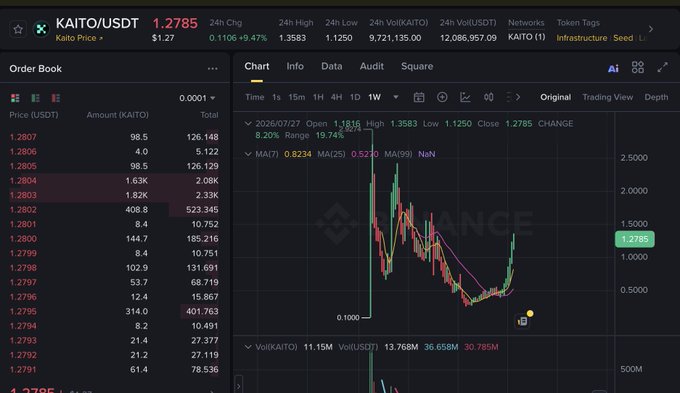Click the Amount (KAITO) column header

(118, 115)
